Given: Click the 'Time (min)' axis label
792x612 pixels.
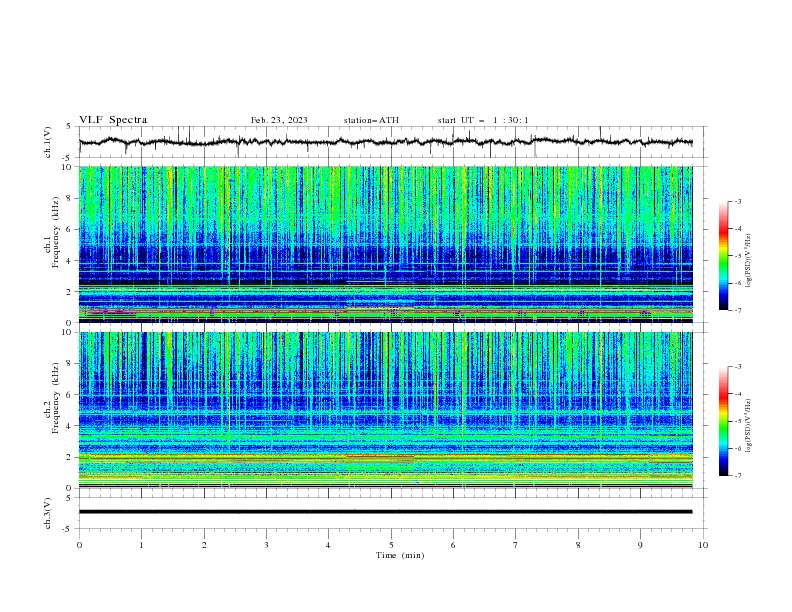Looking at the screenshot, I should pyautogui.click(x=400, y=555).
